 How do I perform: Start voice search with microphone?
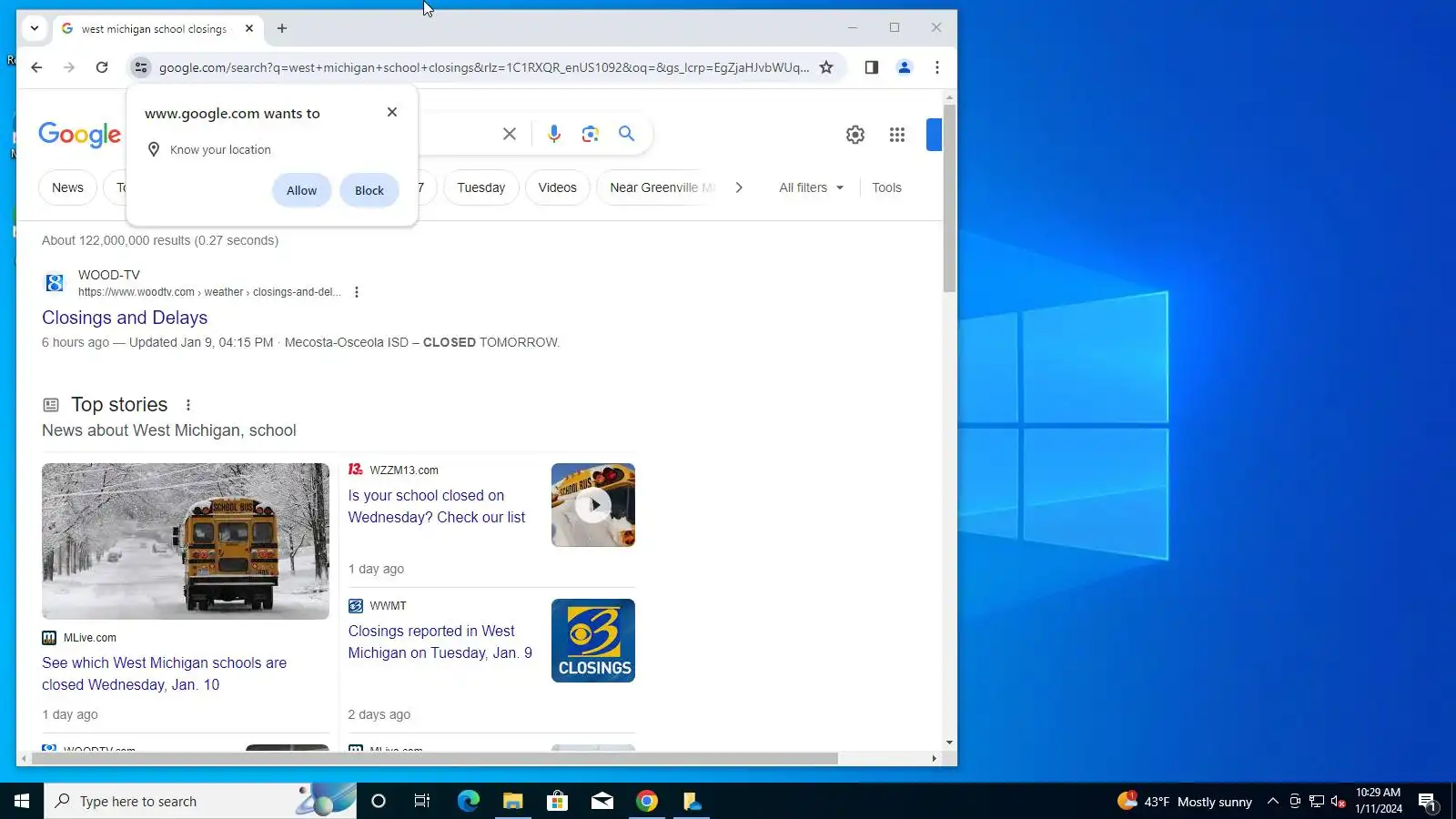pos(553,134)
